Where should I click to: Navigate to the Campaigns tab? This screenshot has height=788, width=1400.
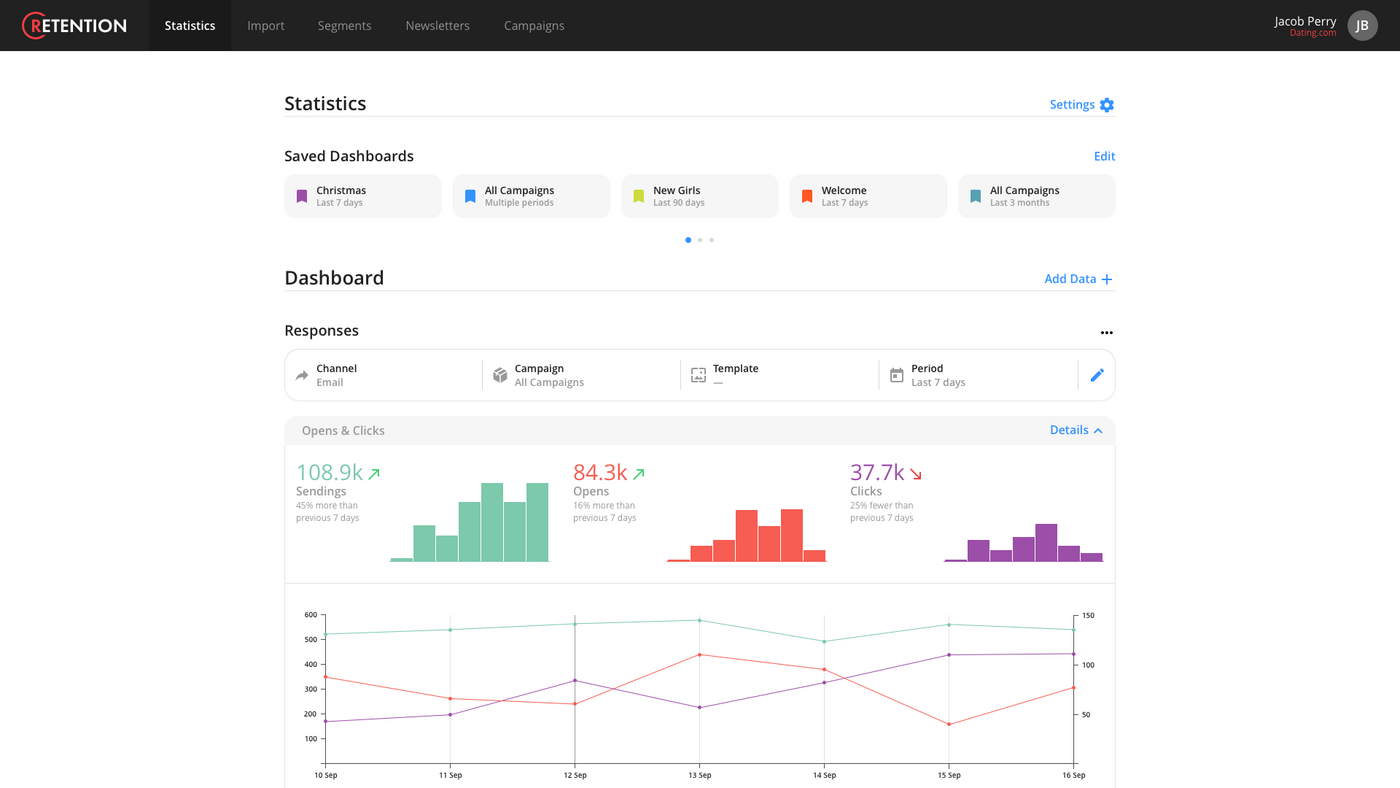click(534, 25)
